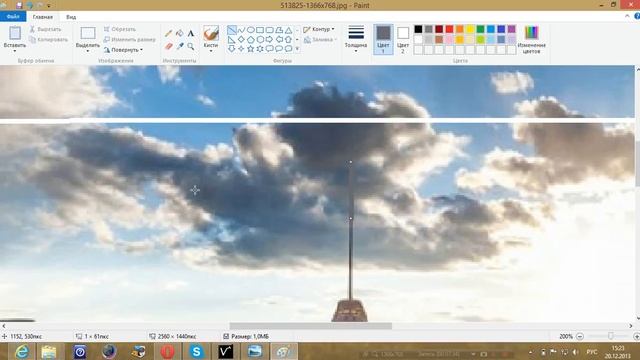The width and height of the screenshot is (640, 360).
Task: Select the Rectangle shape
Action: coord(260,30)
